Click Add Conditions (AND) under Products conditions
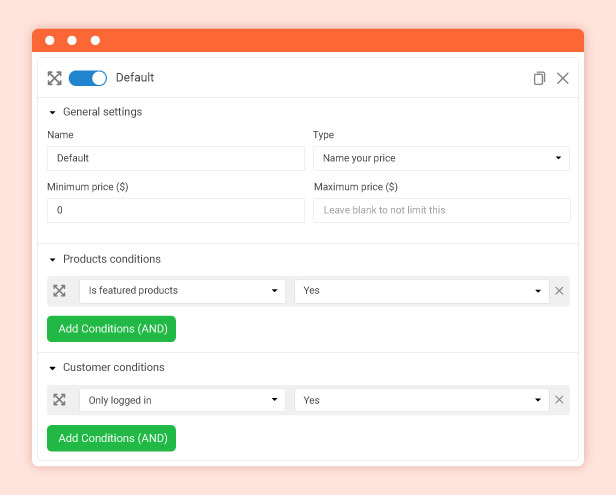 pos(111,329)
